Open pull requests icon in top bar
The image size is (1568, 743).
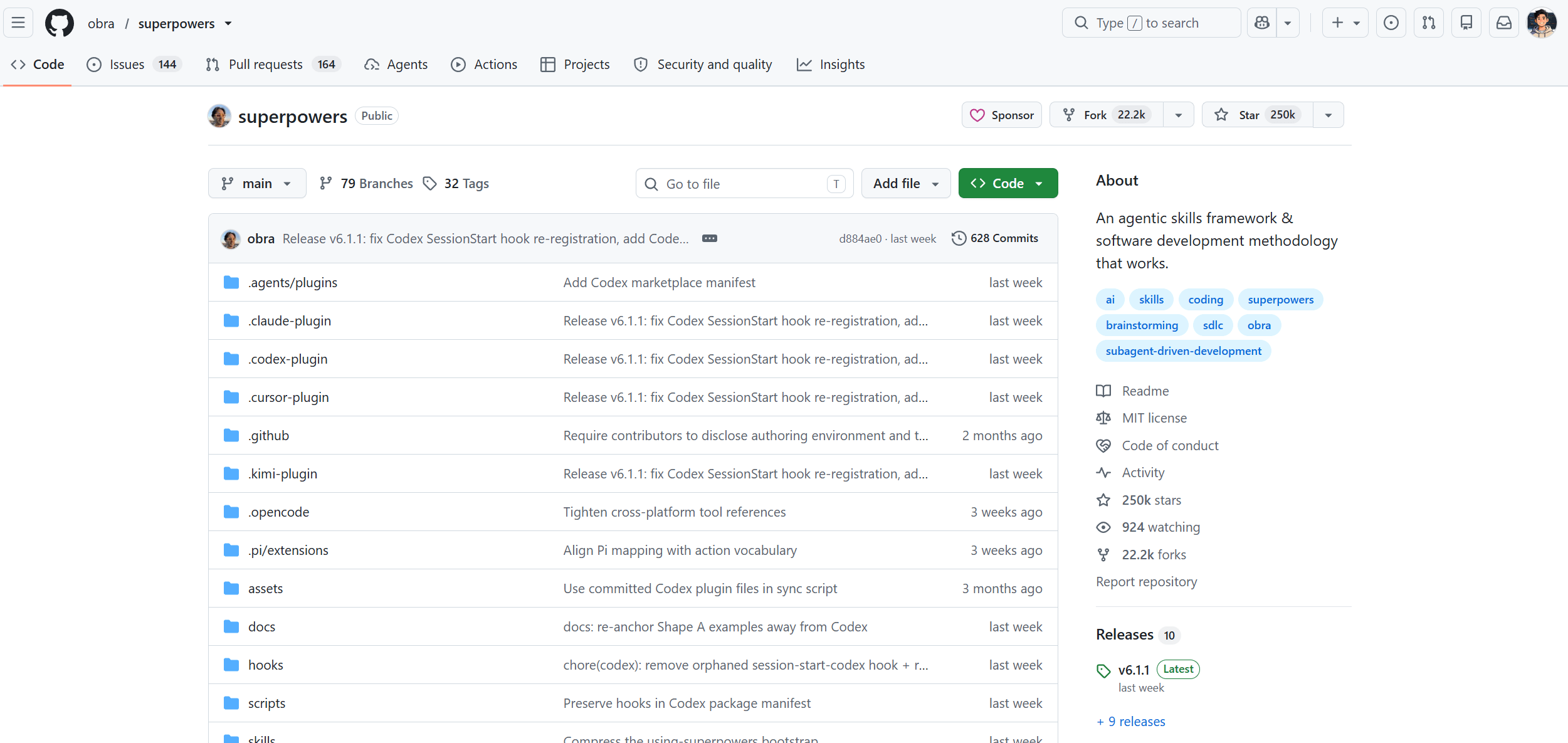(x=1428, y=23)
